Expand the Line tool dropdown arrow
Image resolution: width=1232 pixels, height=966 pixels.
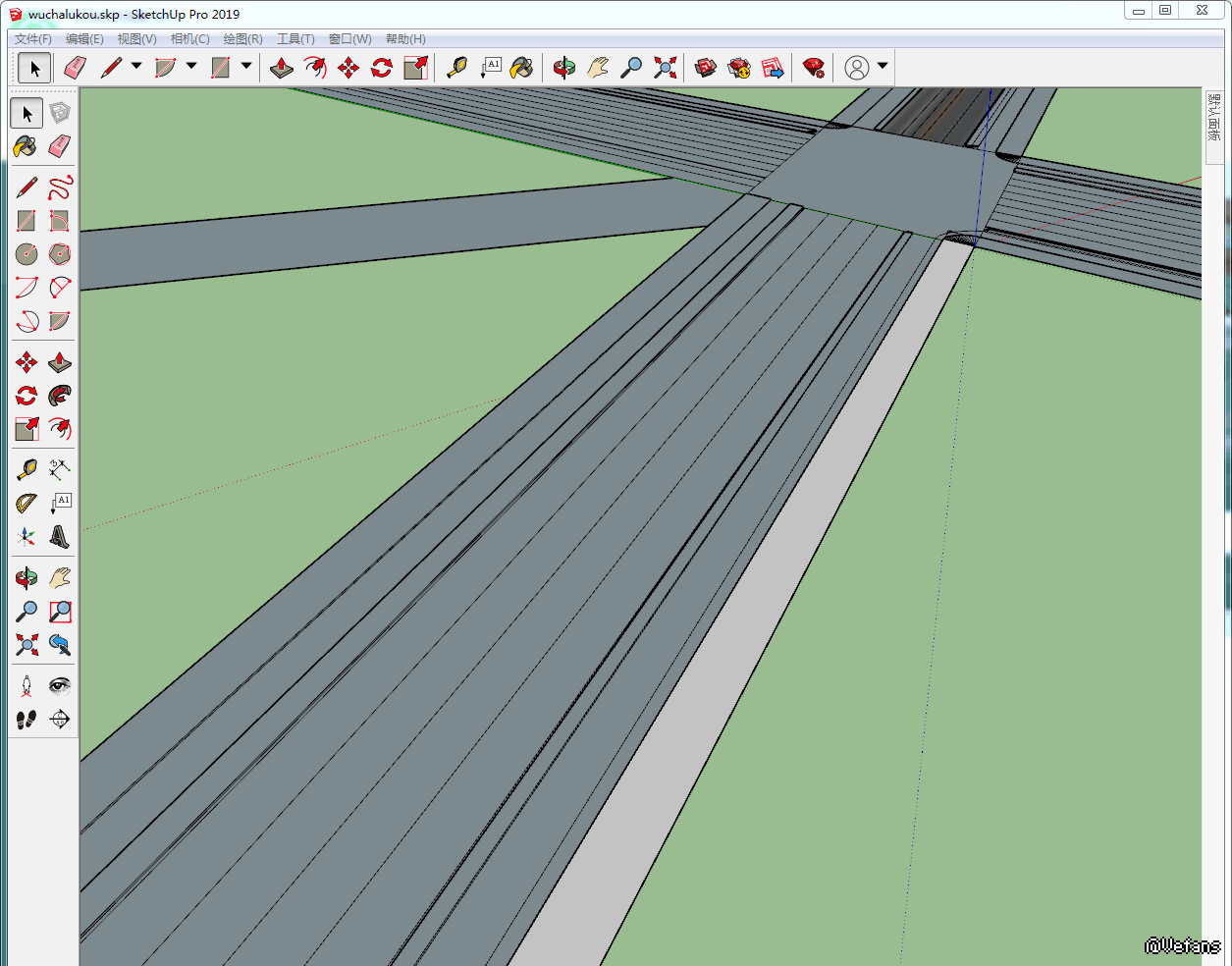coord(136,67)
